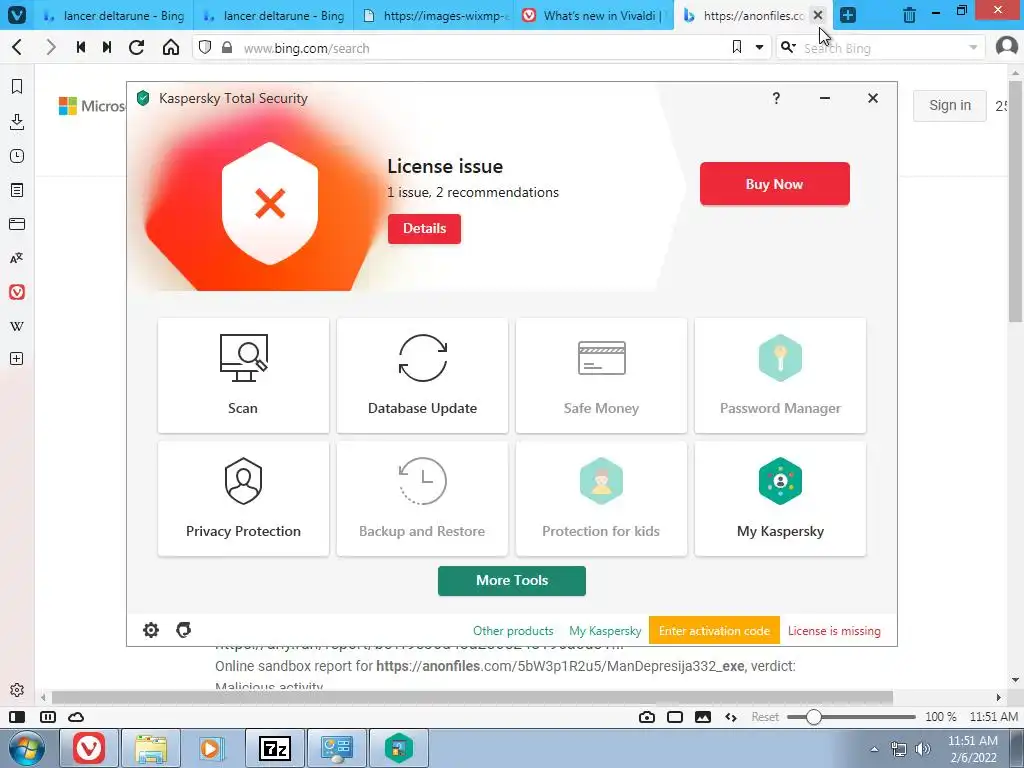Click Enter activation code
Screen dimensions: 1024x768
point(714,631)
